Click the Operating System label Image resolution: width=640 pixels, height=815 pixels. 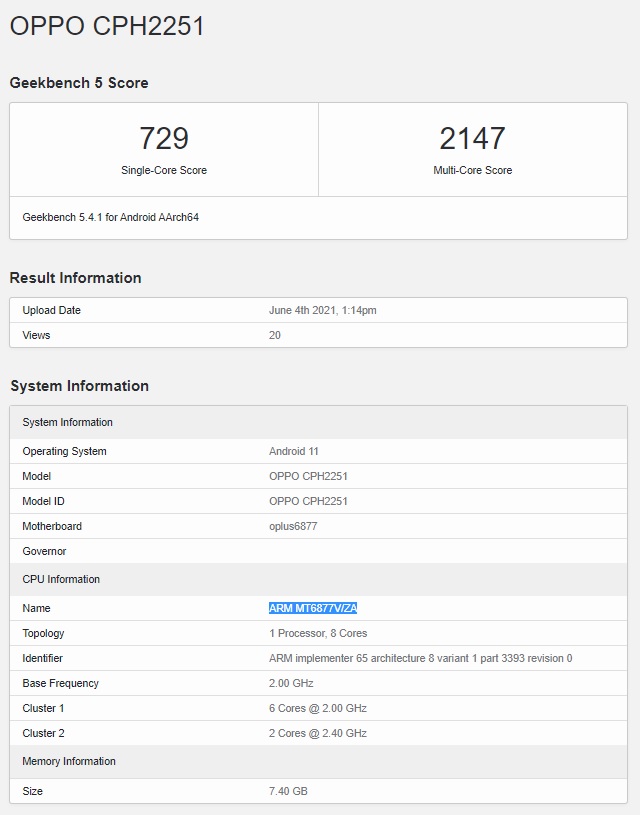coord(64,451)
